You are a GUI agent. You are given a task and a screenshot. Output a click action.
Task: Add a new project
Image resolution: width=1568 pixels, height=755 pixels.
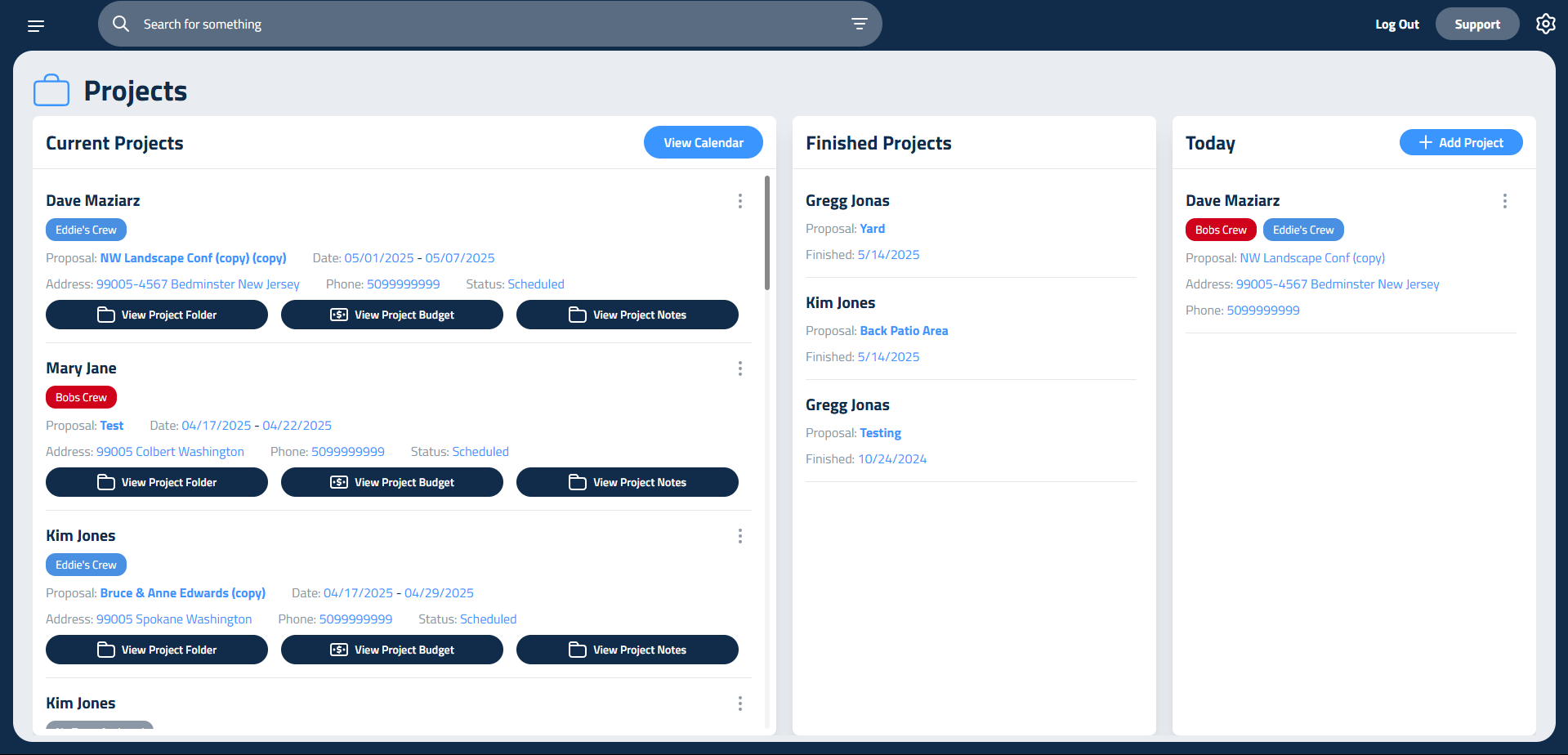[x=1460, y=142]
